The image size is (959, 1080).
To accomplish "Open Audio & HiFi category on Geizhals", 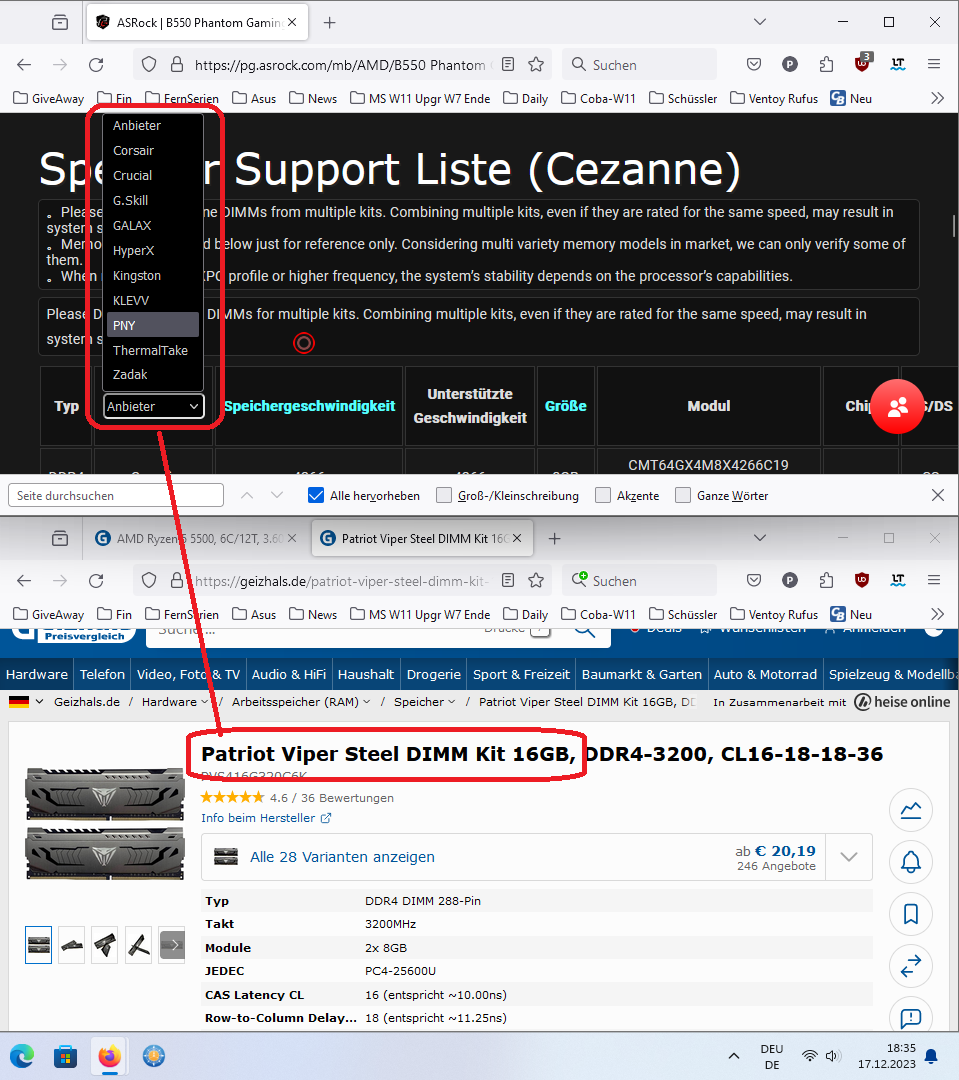I will (289, 674).
